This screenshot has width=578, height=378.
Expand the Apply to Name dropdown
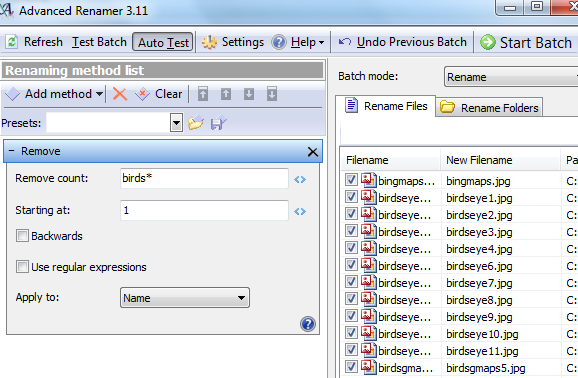pos(185,298)
